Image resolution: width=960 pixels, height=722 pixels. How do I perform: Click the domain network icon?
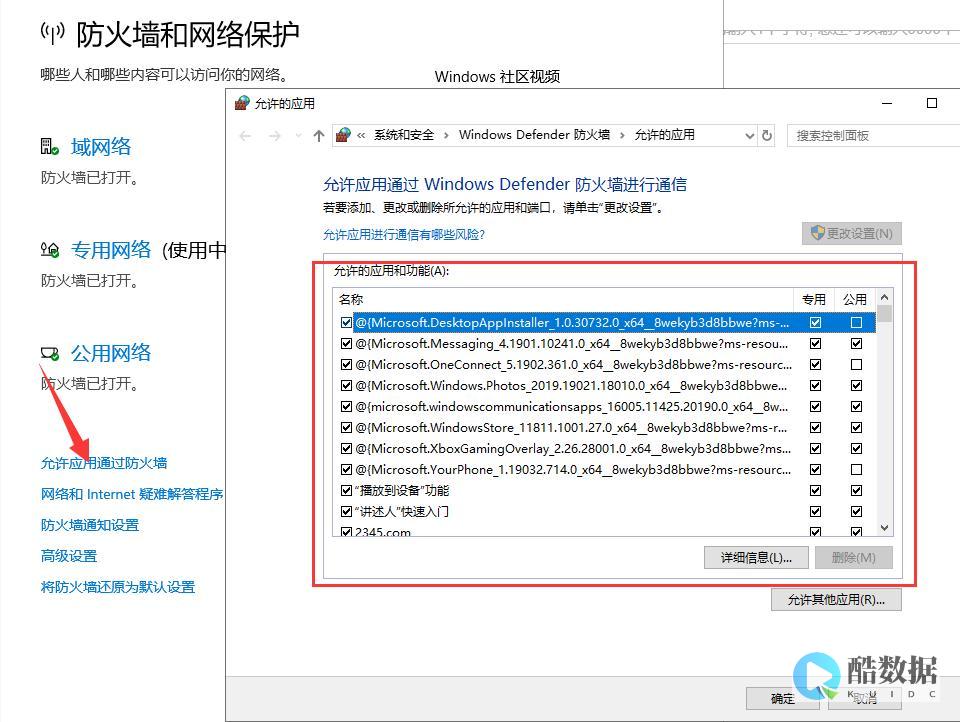point(50,147)
